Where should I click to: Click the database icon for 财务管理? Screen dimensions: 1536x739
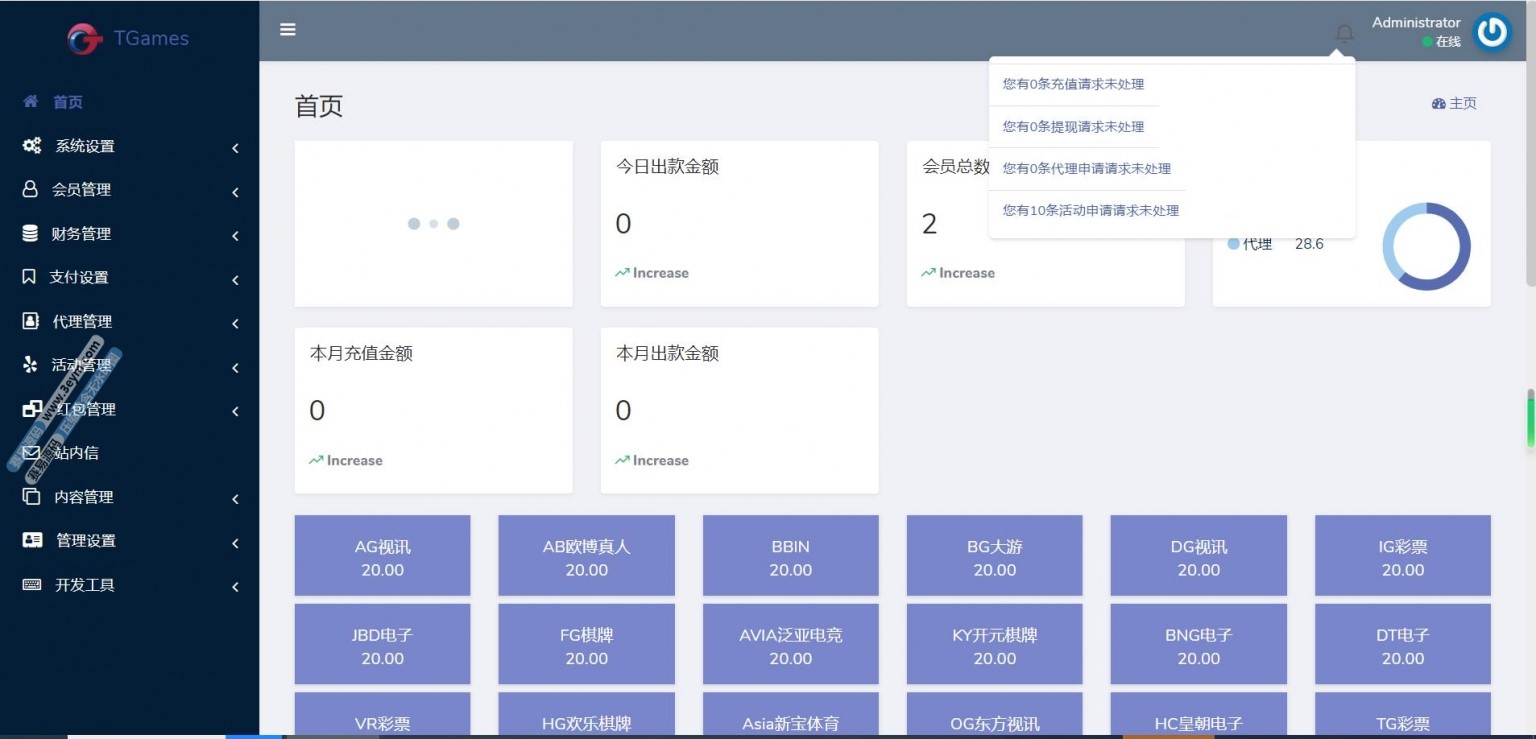pos(31,233)
